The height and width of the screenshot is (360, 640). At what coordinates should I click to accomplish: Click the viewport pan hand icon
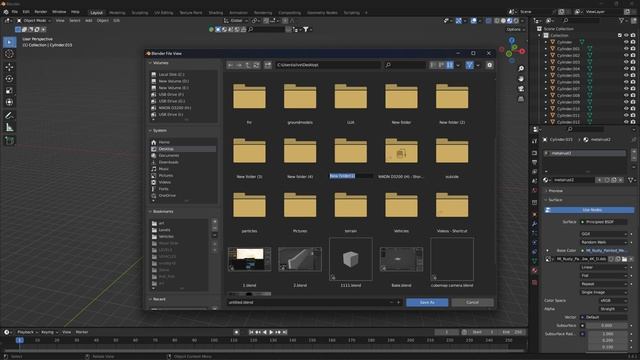521,78
